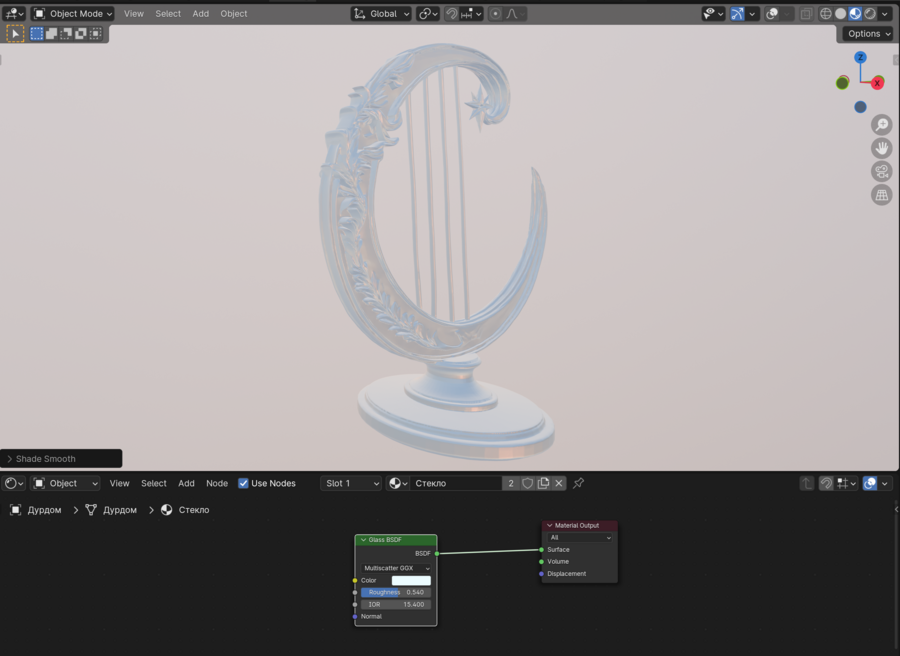Toggle the camera view icon
The width and height of the screenshot is (900, 656).
click(881, 172)
